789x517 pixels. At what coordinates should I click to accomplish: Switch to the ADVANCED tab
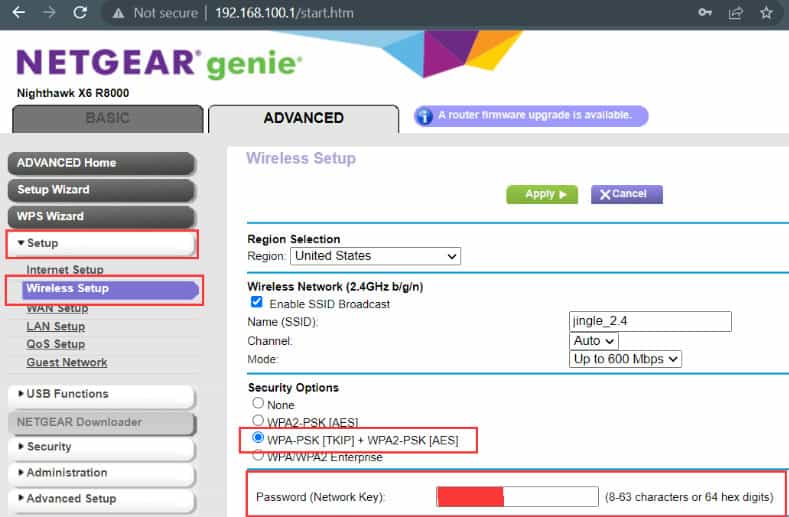303,119
